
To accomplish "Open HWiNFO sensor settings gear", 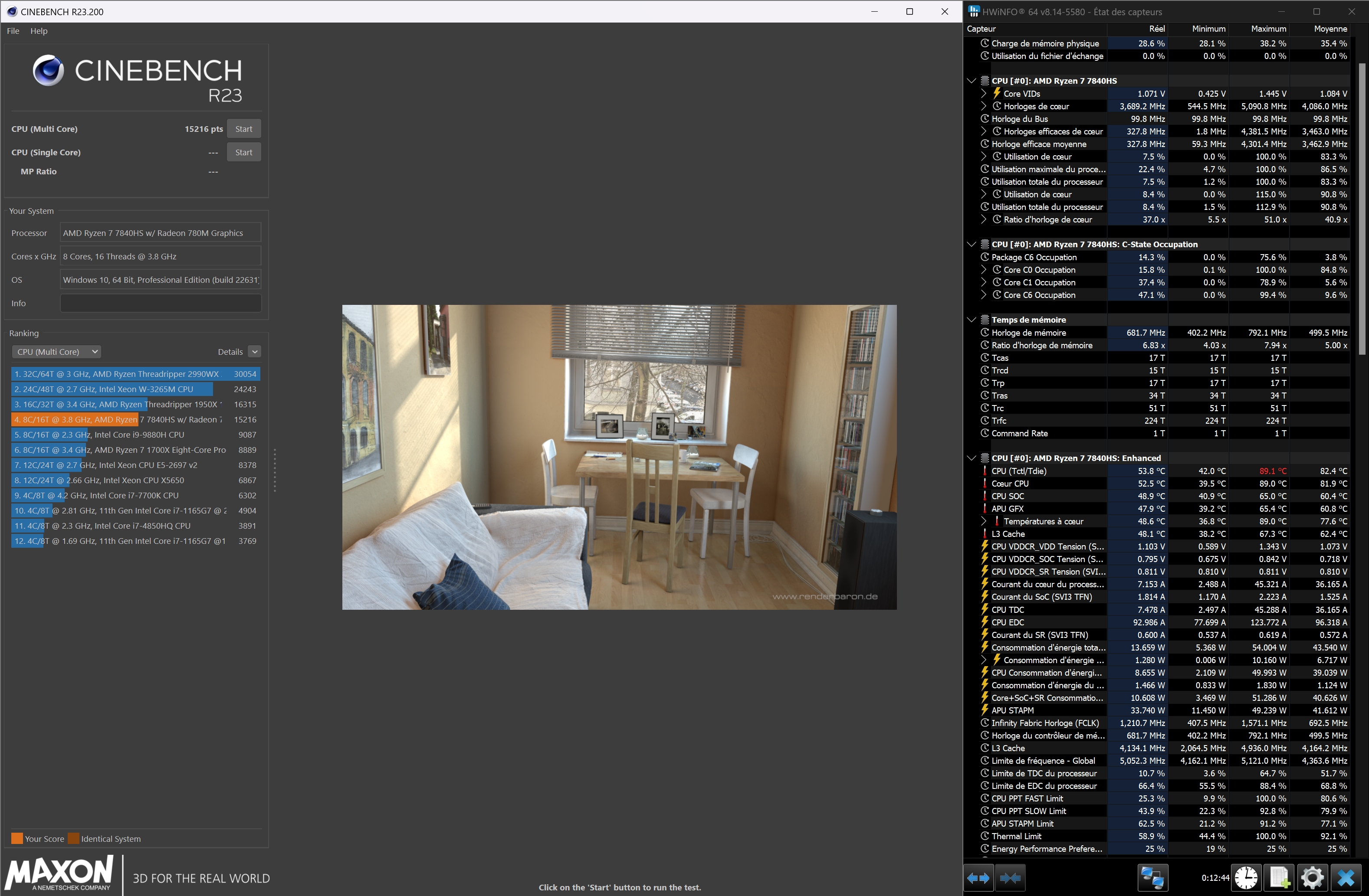I will pyautogui.click(x=1312, y=878).
